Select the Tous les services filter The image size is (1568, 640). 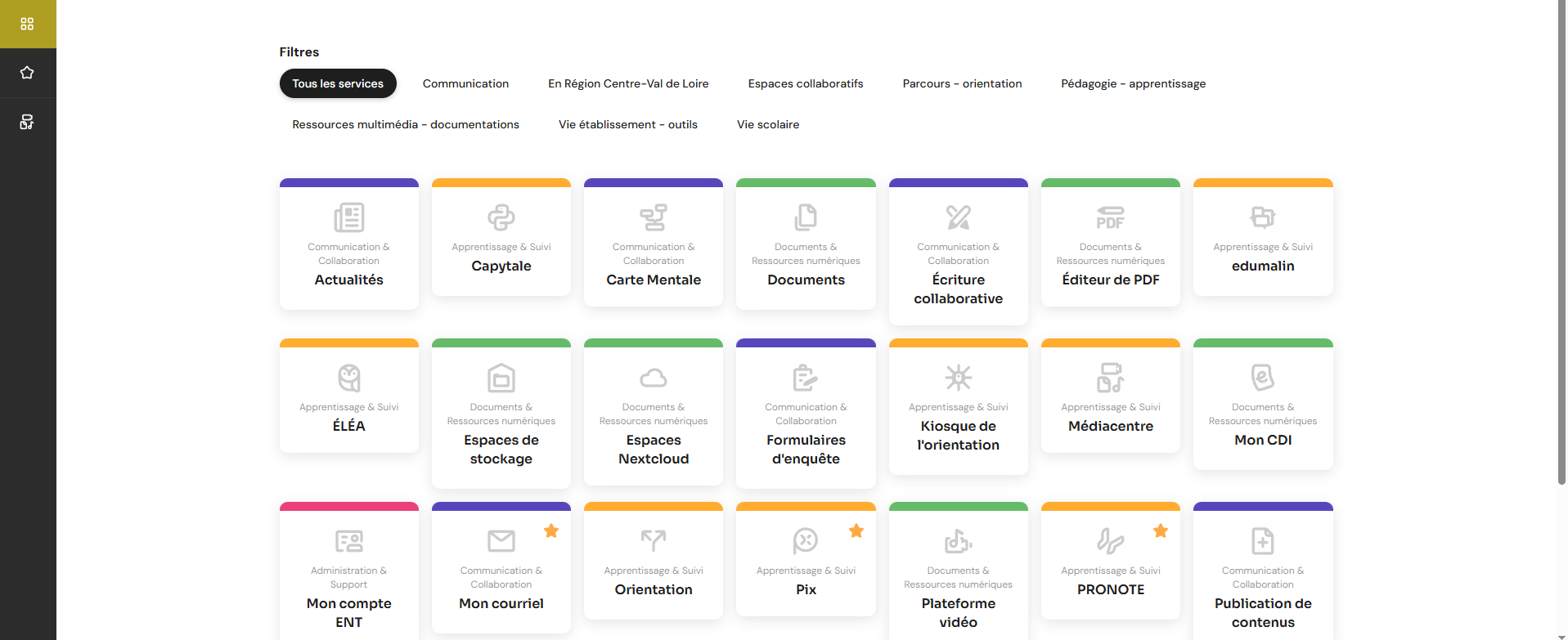[x=338, y=83]
